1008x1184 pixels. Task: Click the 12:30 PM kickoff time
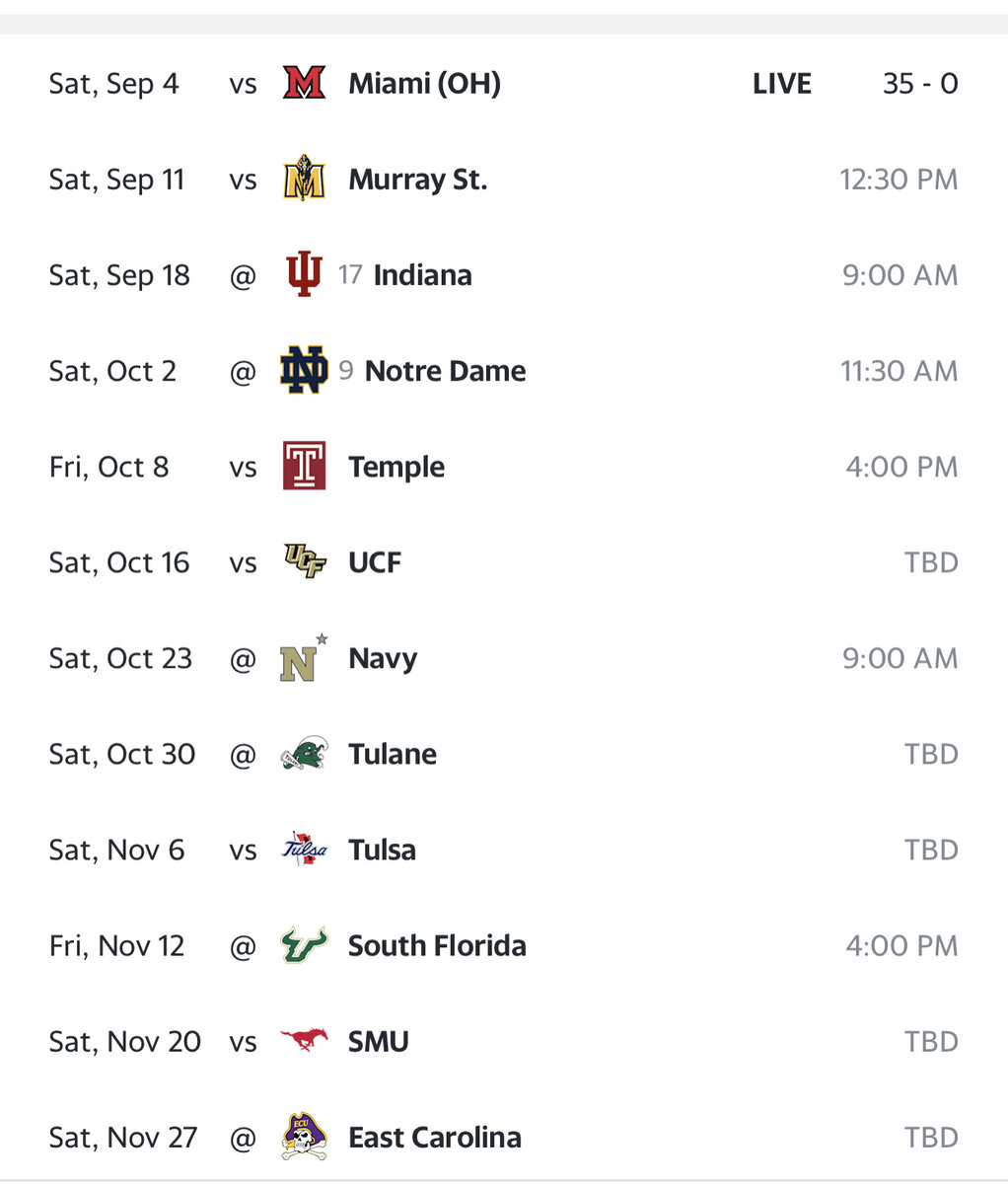[x=898, y=180]
